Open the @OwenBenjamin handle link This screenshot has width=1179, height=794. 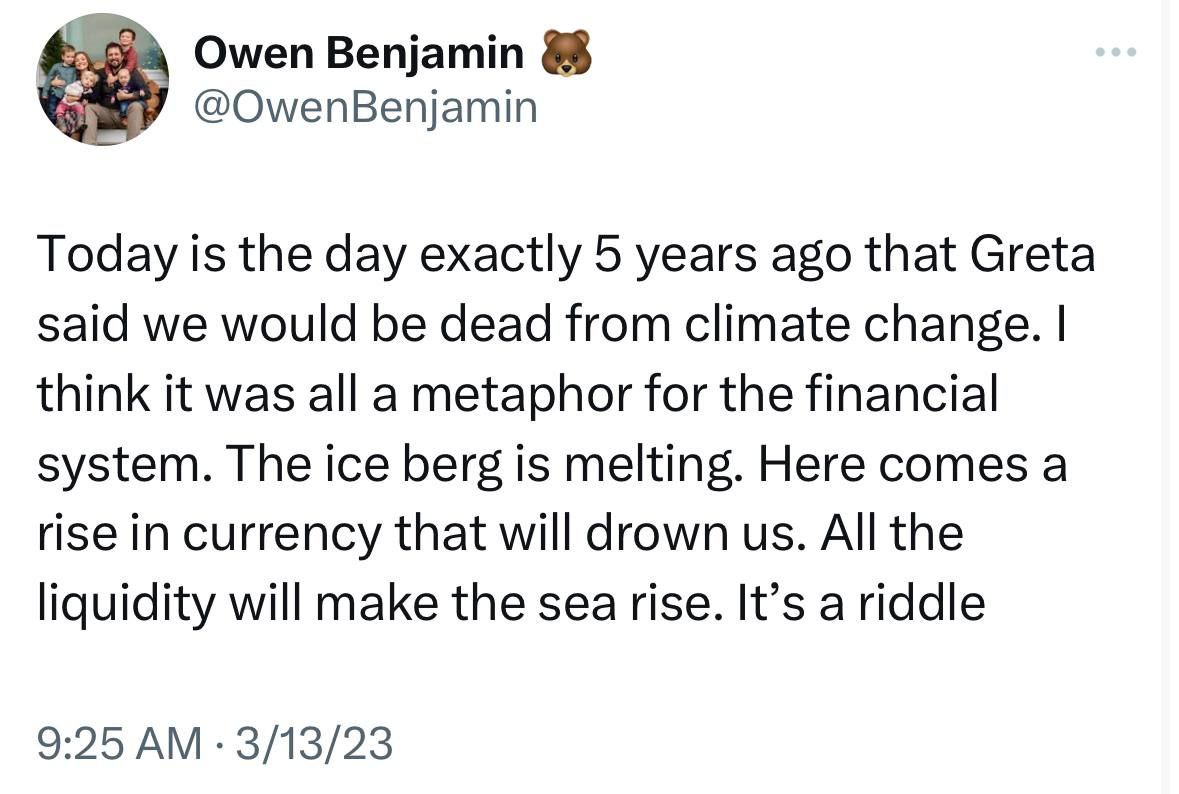[365, 107]
